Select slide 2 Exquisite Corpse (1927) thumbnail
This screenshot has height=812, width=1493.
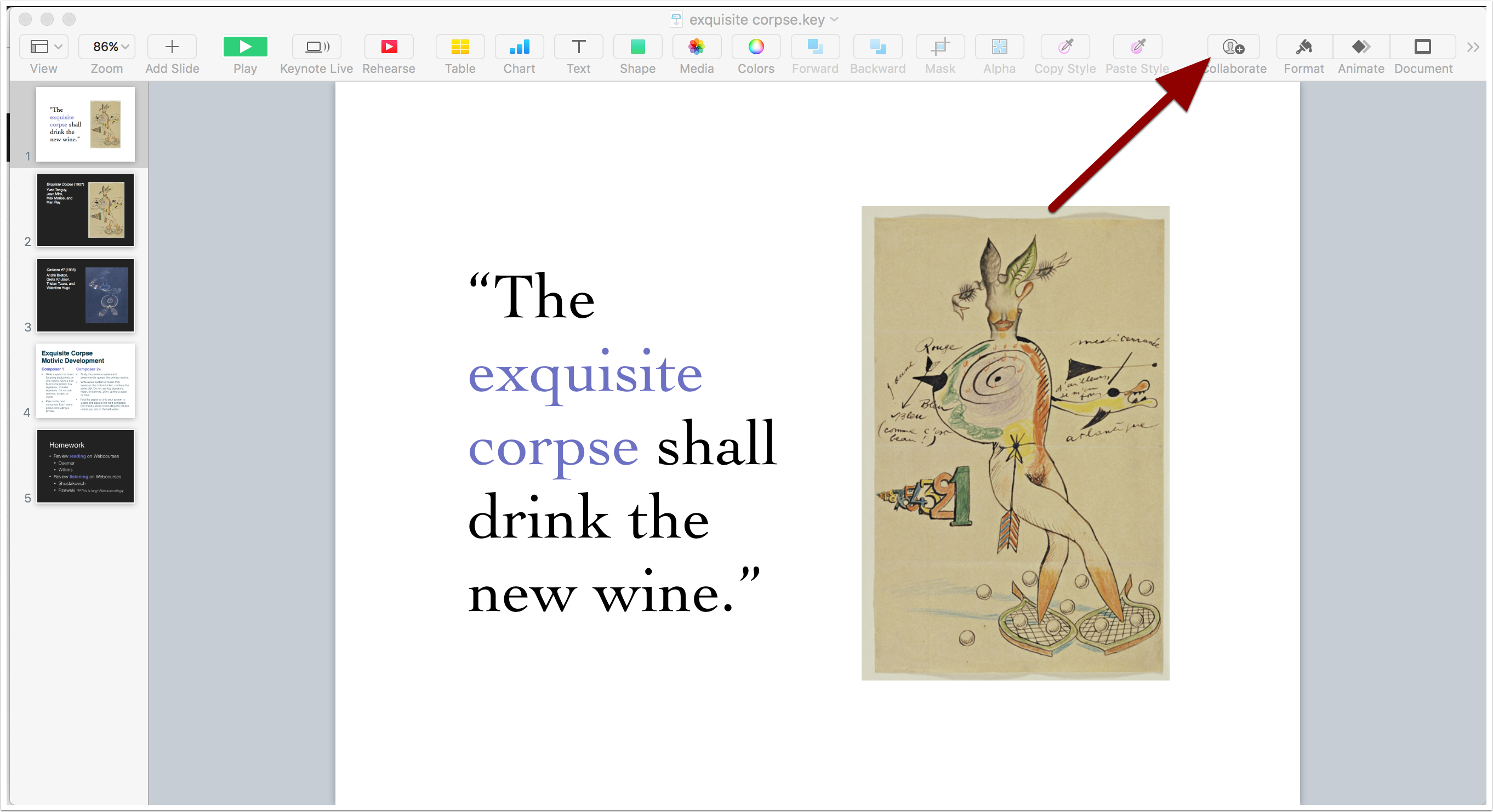85,209
